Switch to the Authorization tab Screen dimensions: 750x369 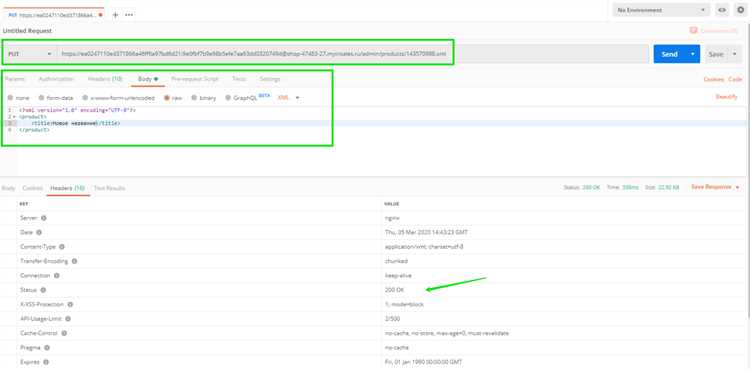click(x=56, y=79)
